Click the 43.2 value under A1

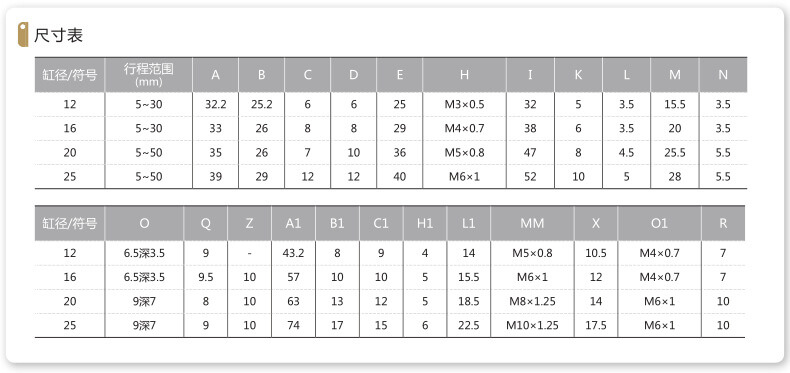(293, 253)
